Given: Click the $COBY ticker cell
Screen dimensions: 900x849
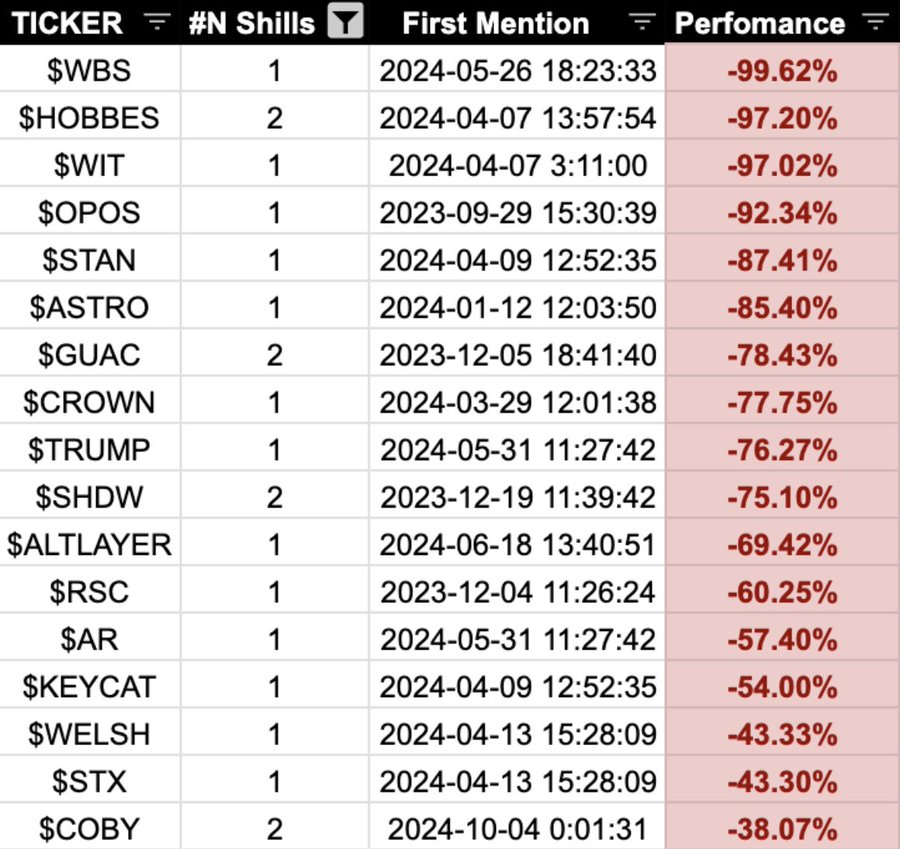Looking at the screenshot, I should point(90,829).
